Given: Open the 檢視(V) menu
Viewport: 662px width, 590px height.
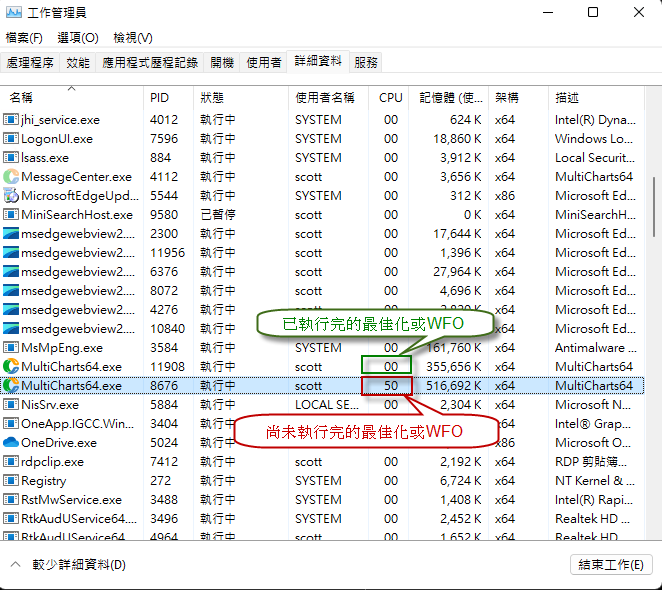Looking at the screenshot, I should pos(133,38).
